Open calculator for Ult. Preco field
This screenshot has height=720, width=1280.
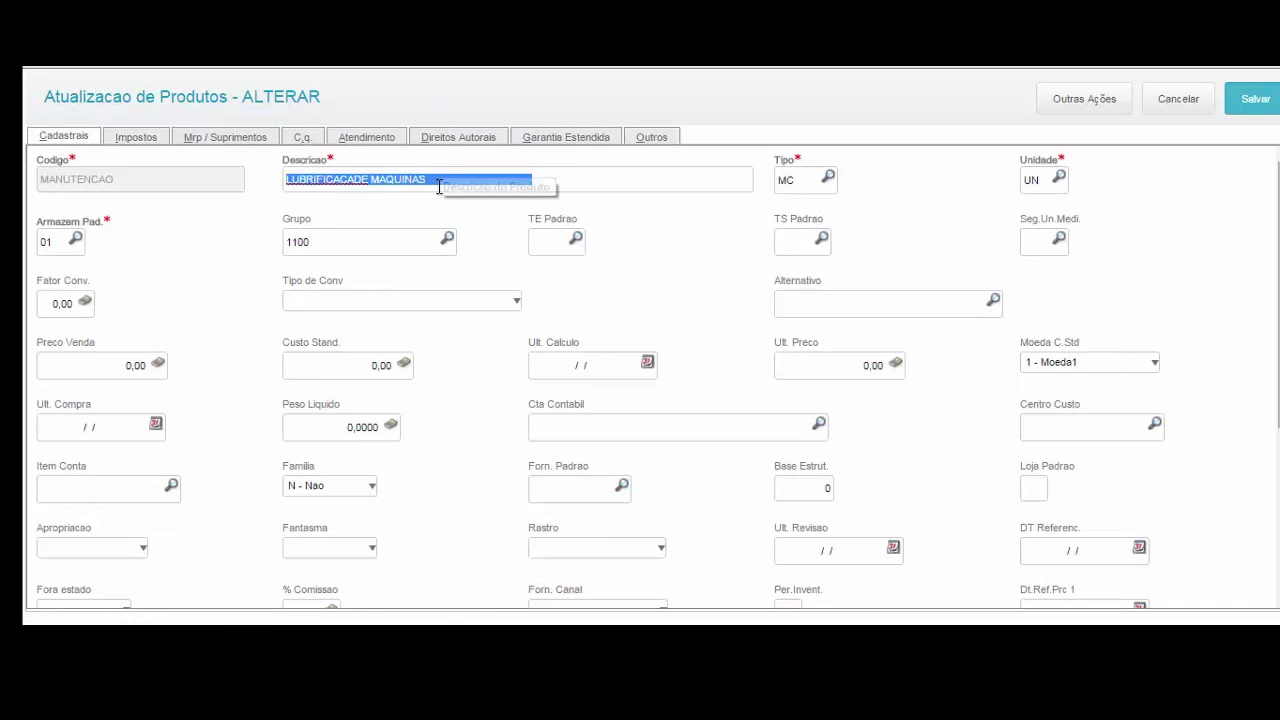point(896,363)
